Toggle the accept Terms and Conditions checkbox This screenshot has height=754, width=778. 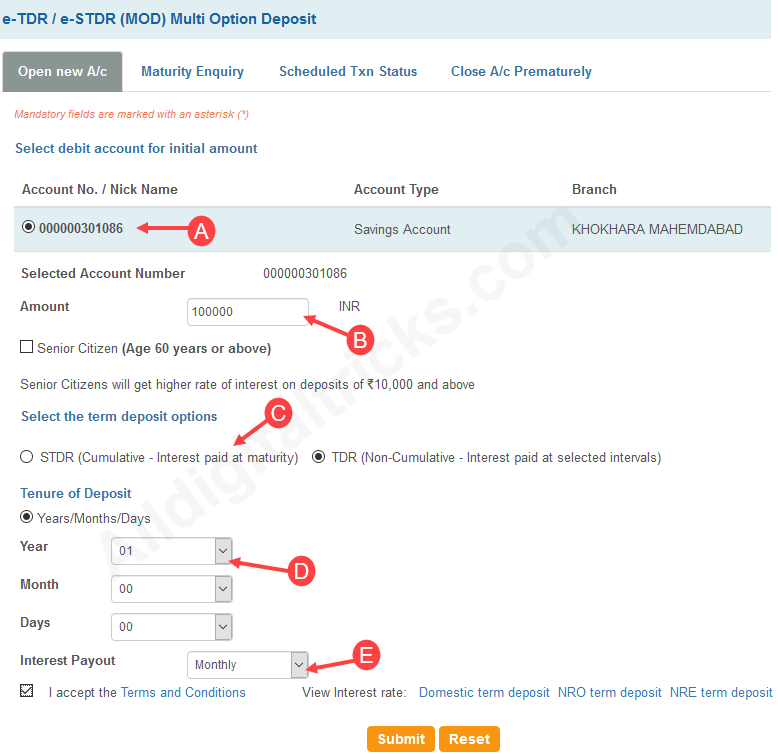pos(26,691)
